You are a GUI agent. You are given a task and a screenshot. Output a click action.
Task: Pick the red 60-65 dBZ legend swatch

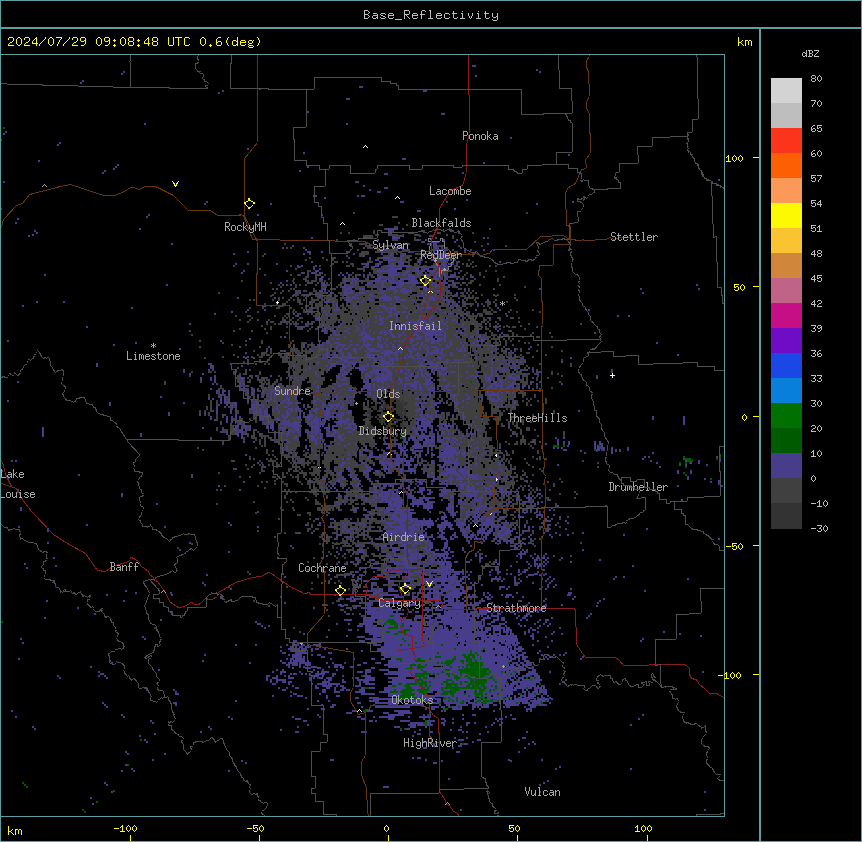coord(786,140)
